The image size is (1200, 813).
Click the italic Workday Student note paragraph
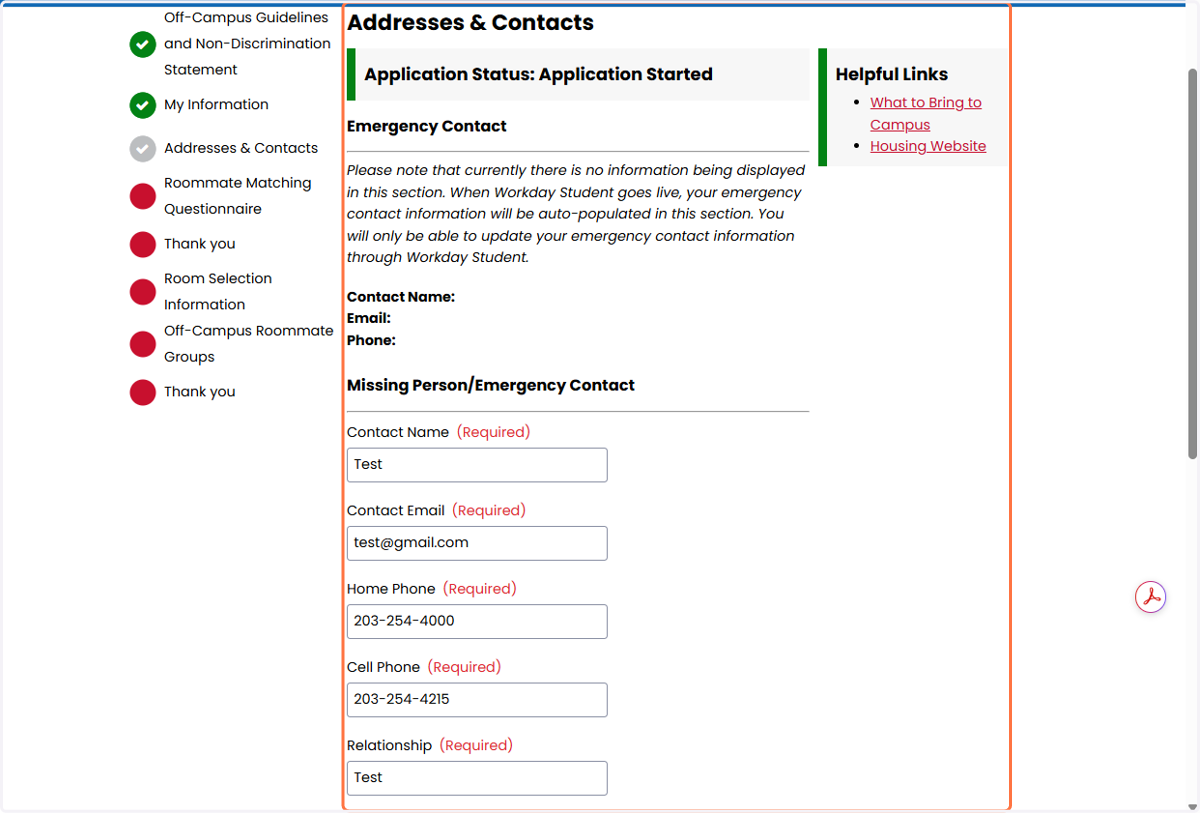[x=576, y=214]
